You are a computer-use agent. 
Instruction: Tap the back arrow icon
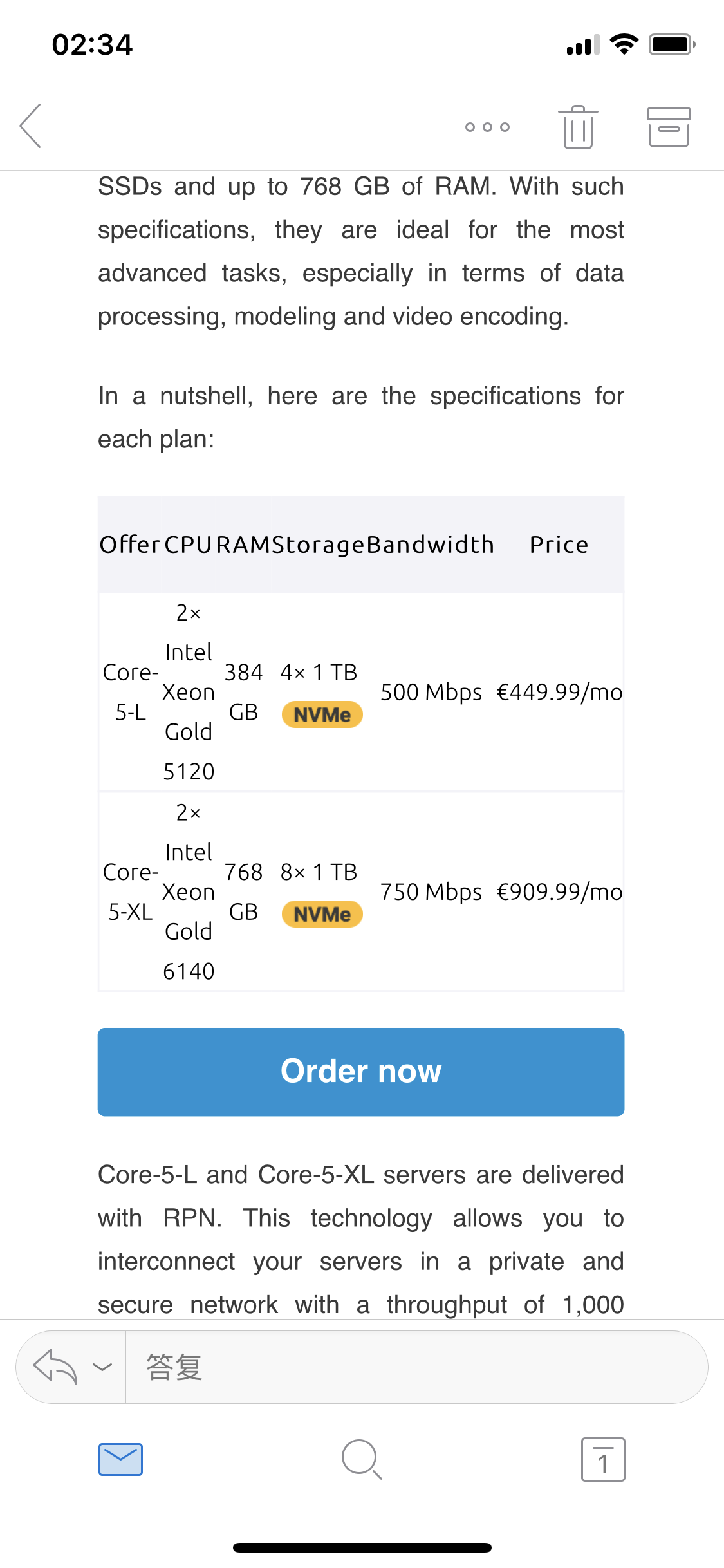31,126
